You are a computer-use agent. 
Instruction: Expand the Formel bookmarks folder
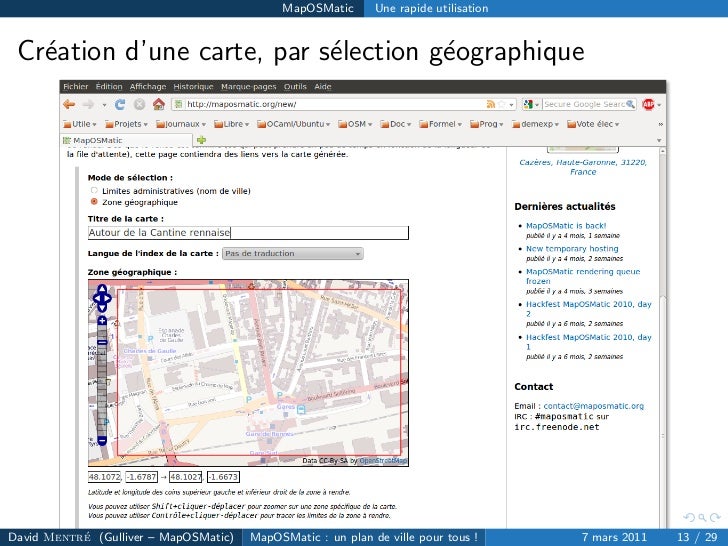coord(440,124)
